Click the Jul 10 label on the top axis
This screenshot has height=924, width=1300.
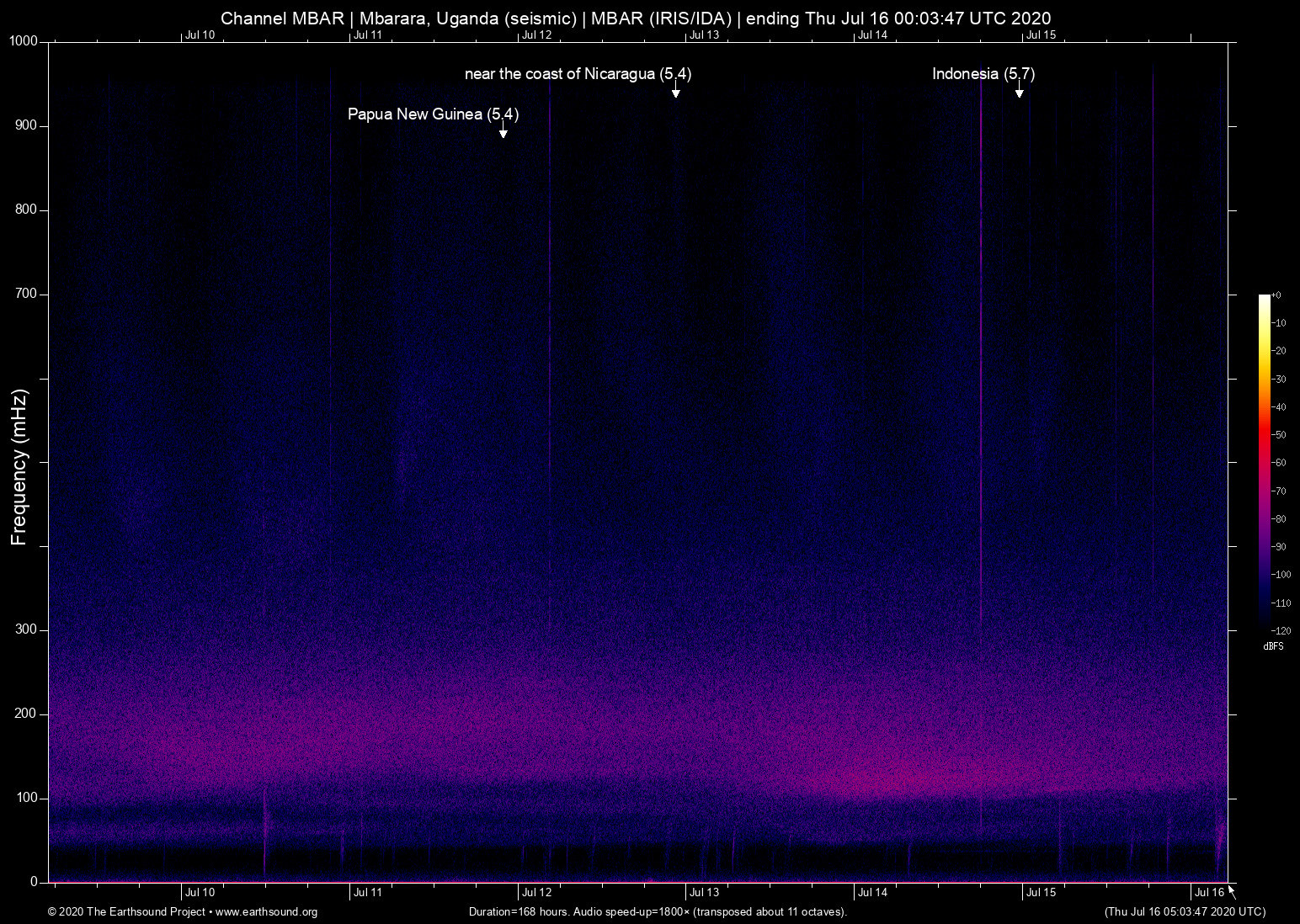pos(200,35)
